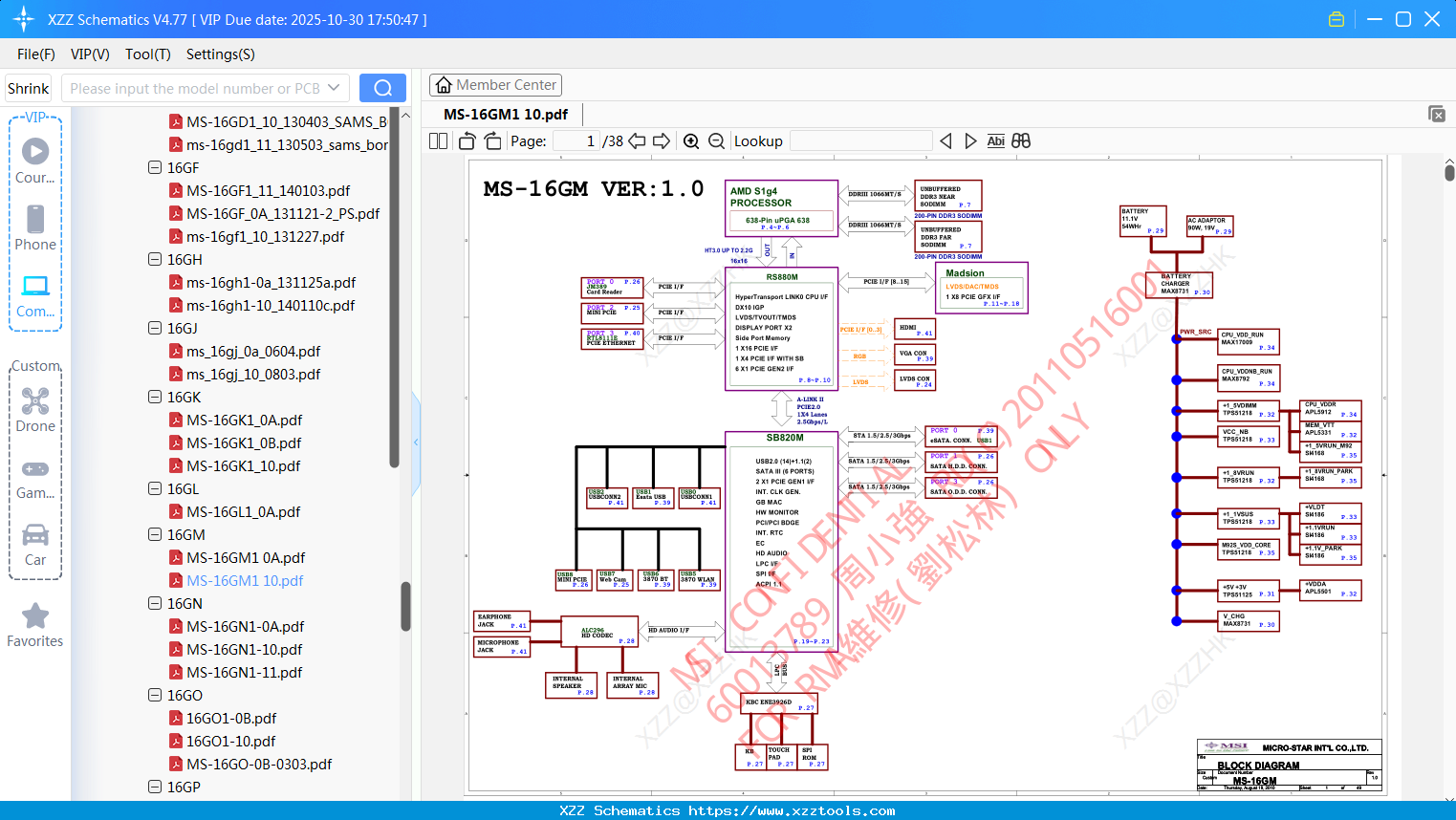Zoom in on the schematic
The image size is (1456, 820).
[x=691, y=140]
